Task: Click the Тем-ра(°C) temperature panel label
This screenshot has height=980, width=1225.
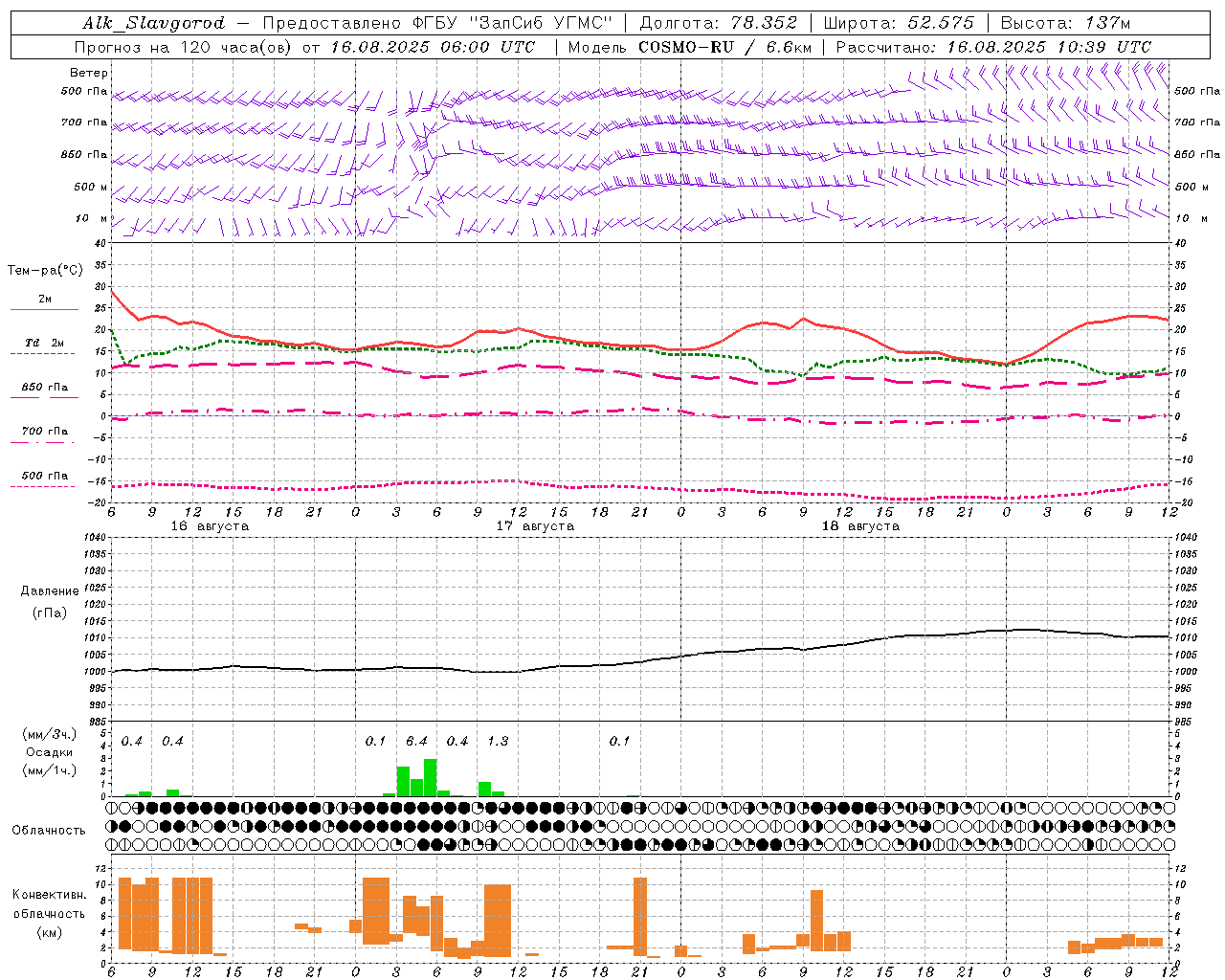Action: click(45, 271)
